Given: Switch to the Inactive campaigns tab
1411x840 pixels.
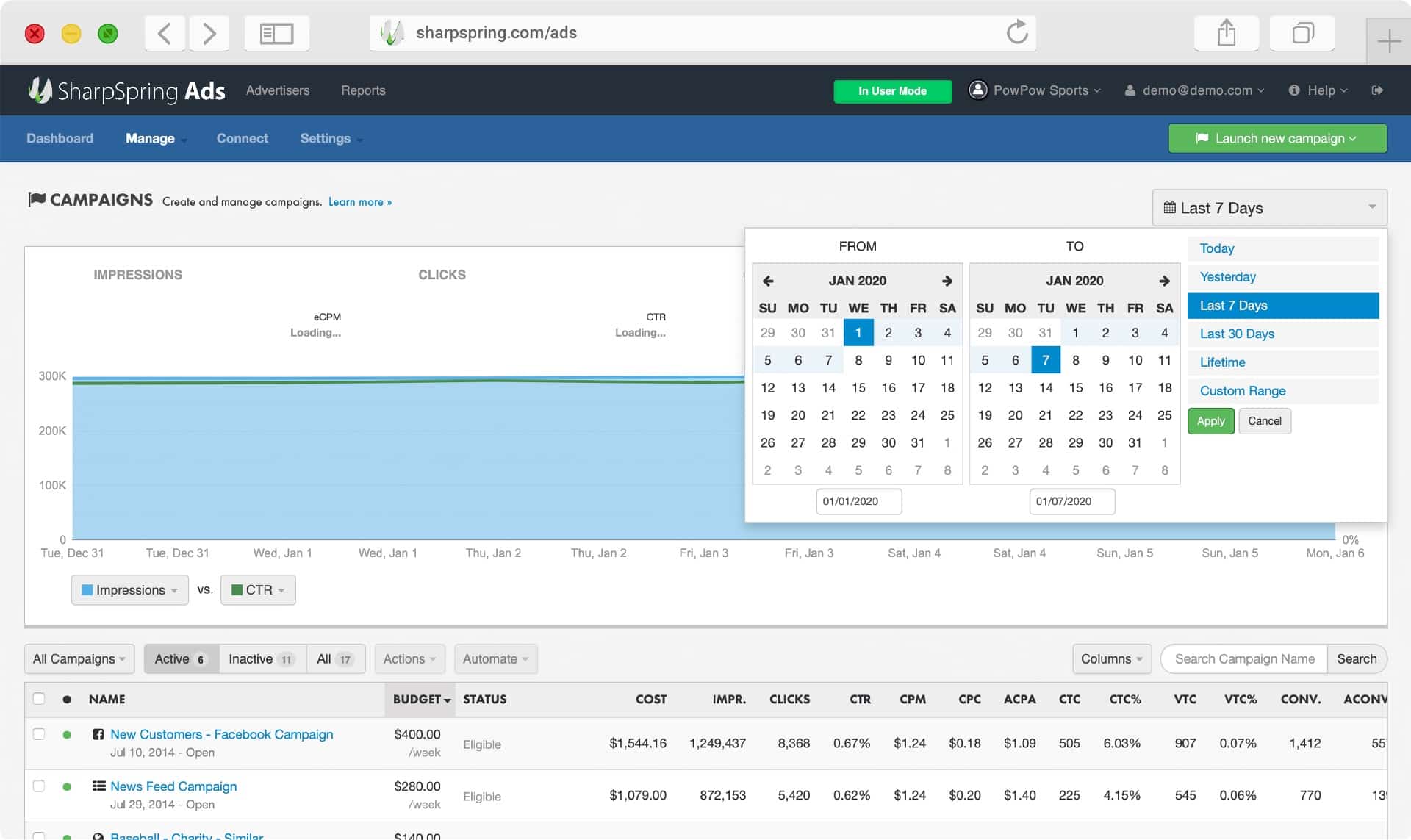Looking at the screenshot, I should [261, 658].
